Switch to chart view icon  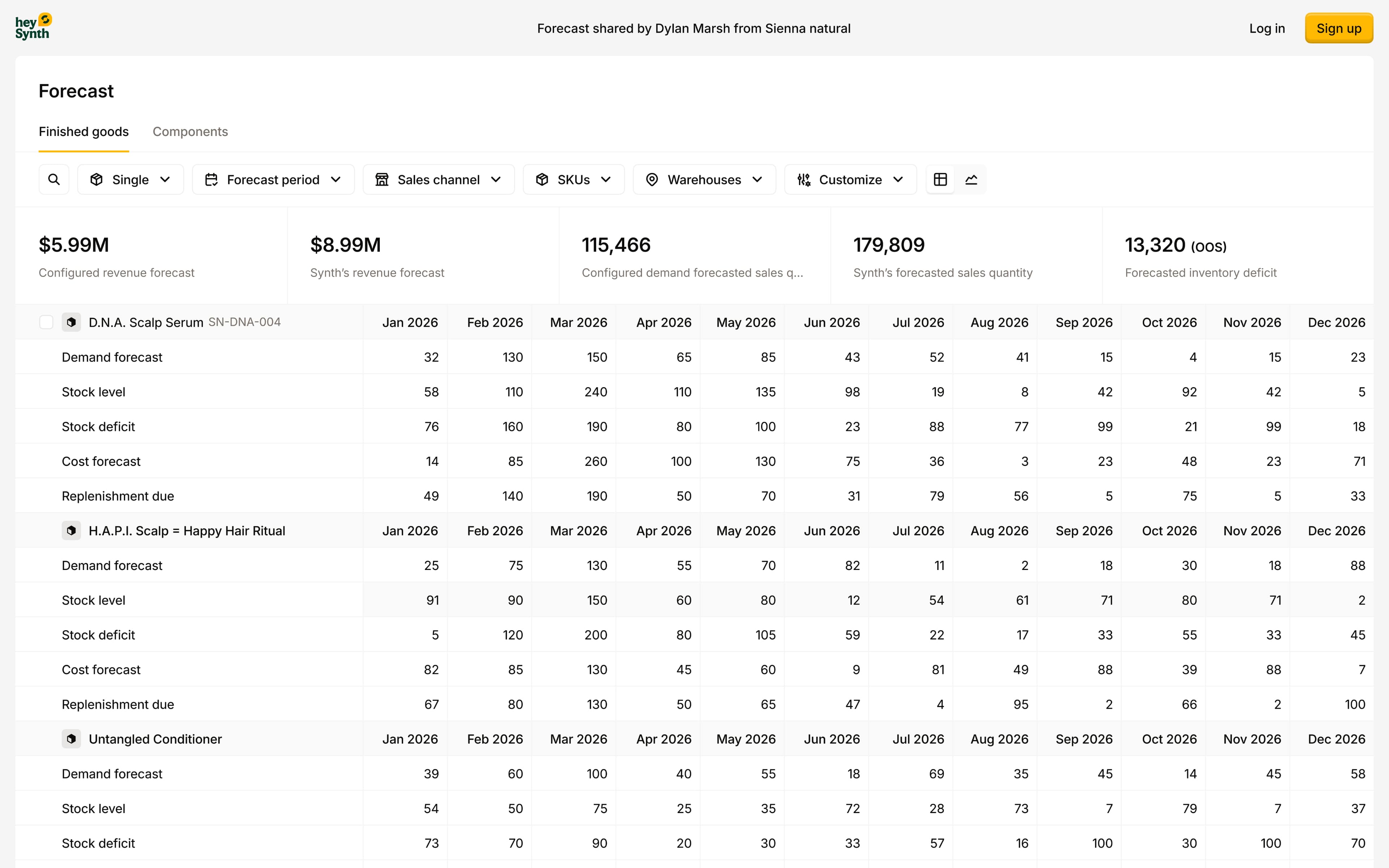pos(971,180)
